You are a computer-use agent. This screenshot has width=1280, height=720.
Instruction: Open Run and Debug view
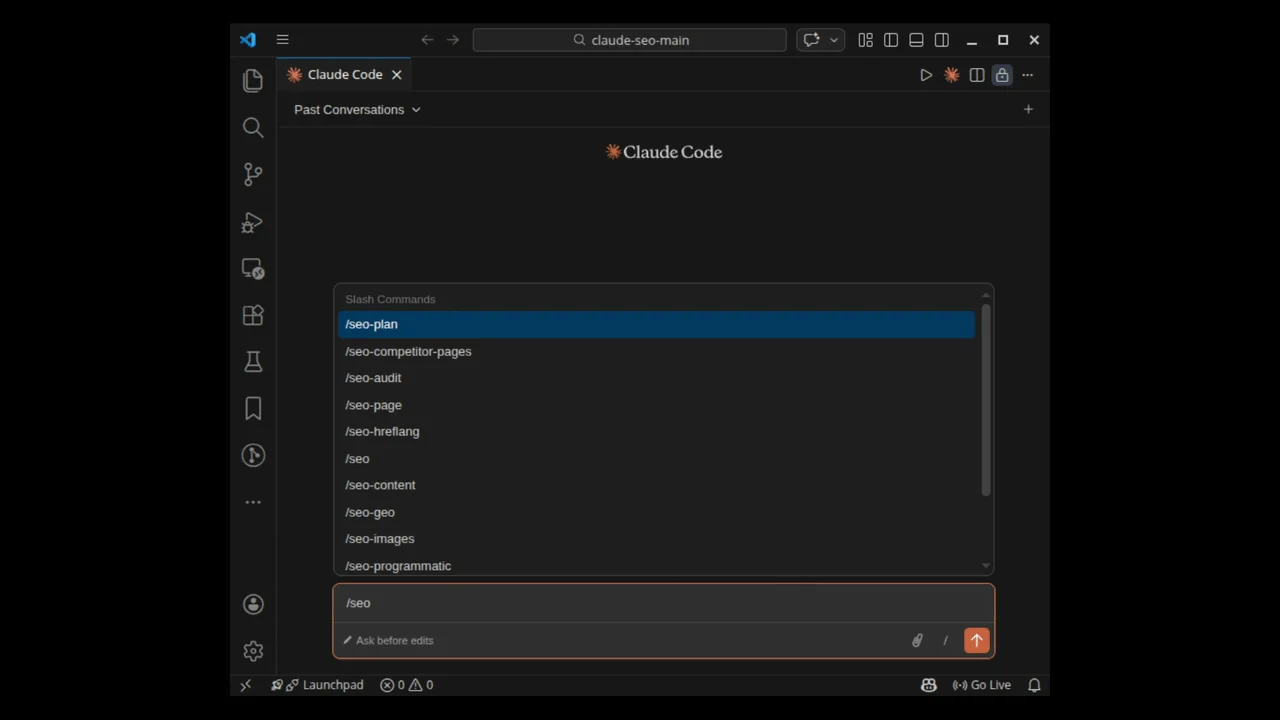coord(253,222)
